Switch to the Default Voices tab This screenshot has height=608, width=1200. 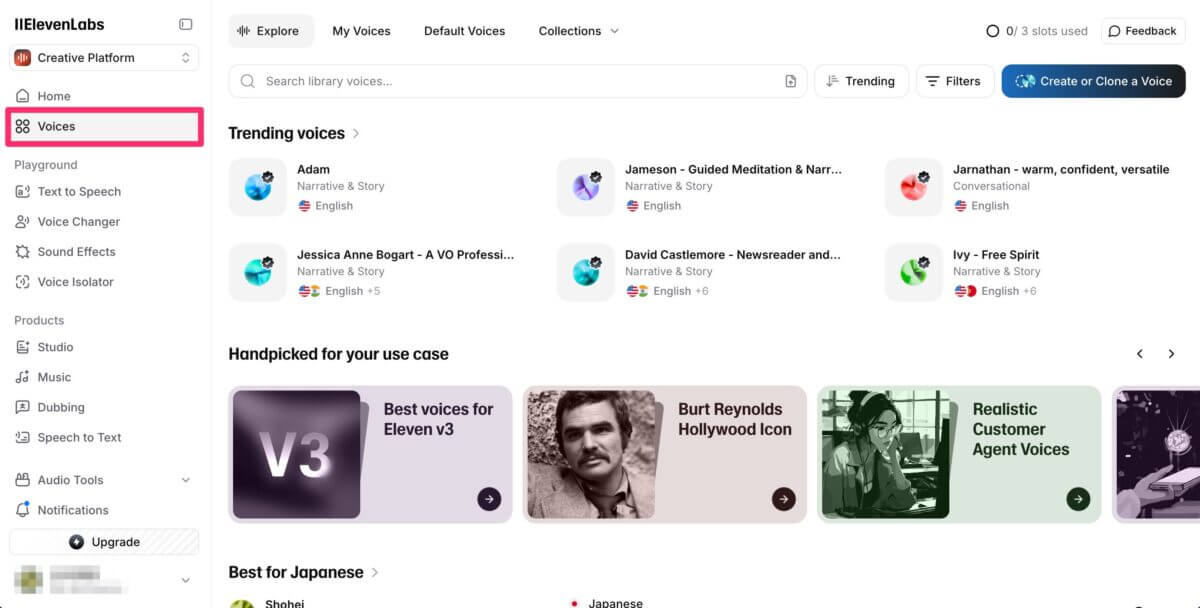pyautogui.click(x=464, y=31)
